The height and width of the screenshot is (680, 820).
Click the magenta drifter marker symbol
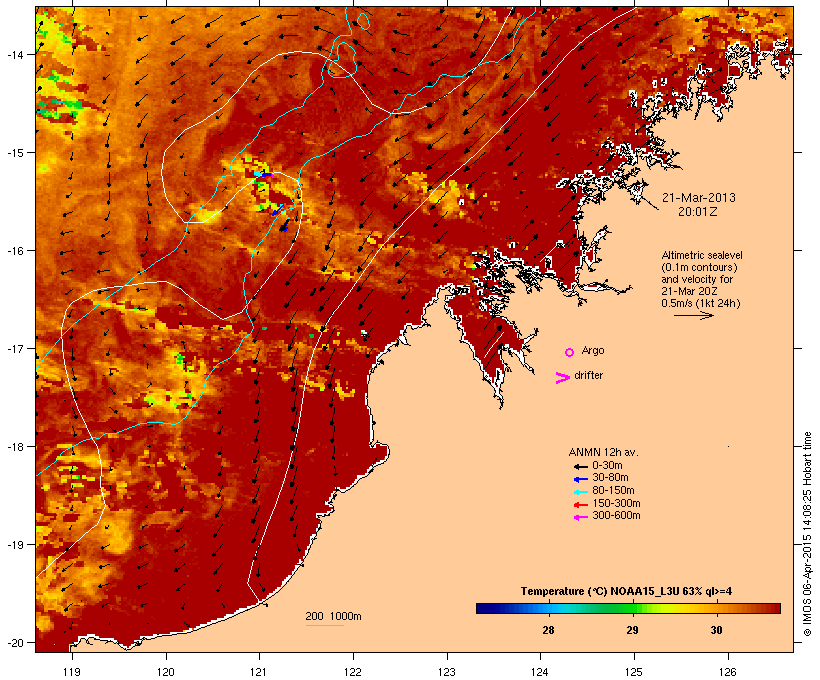562,378
